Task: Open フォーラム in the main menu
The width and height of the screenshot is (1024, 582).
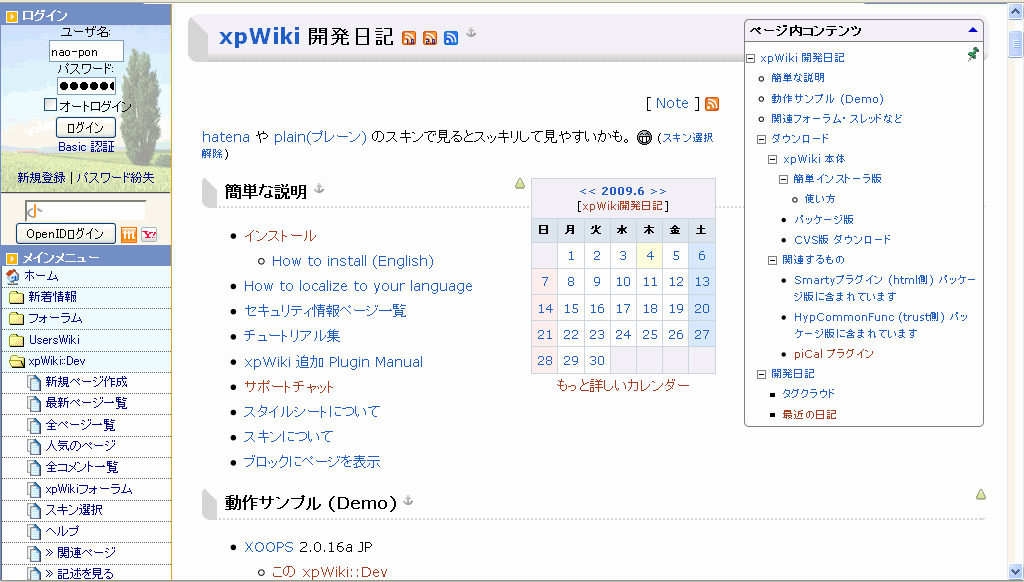Action: pyautogui.click(x=55, y=318)
